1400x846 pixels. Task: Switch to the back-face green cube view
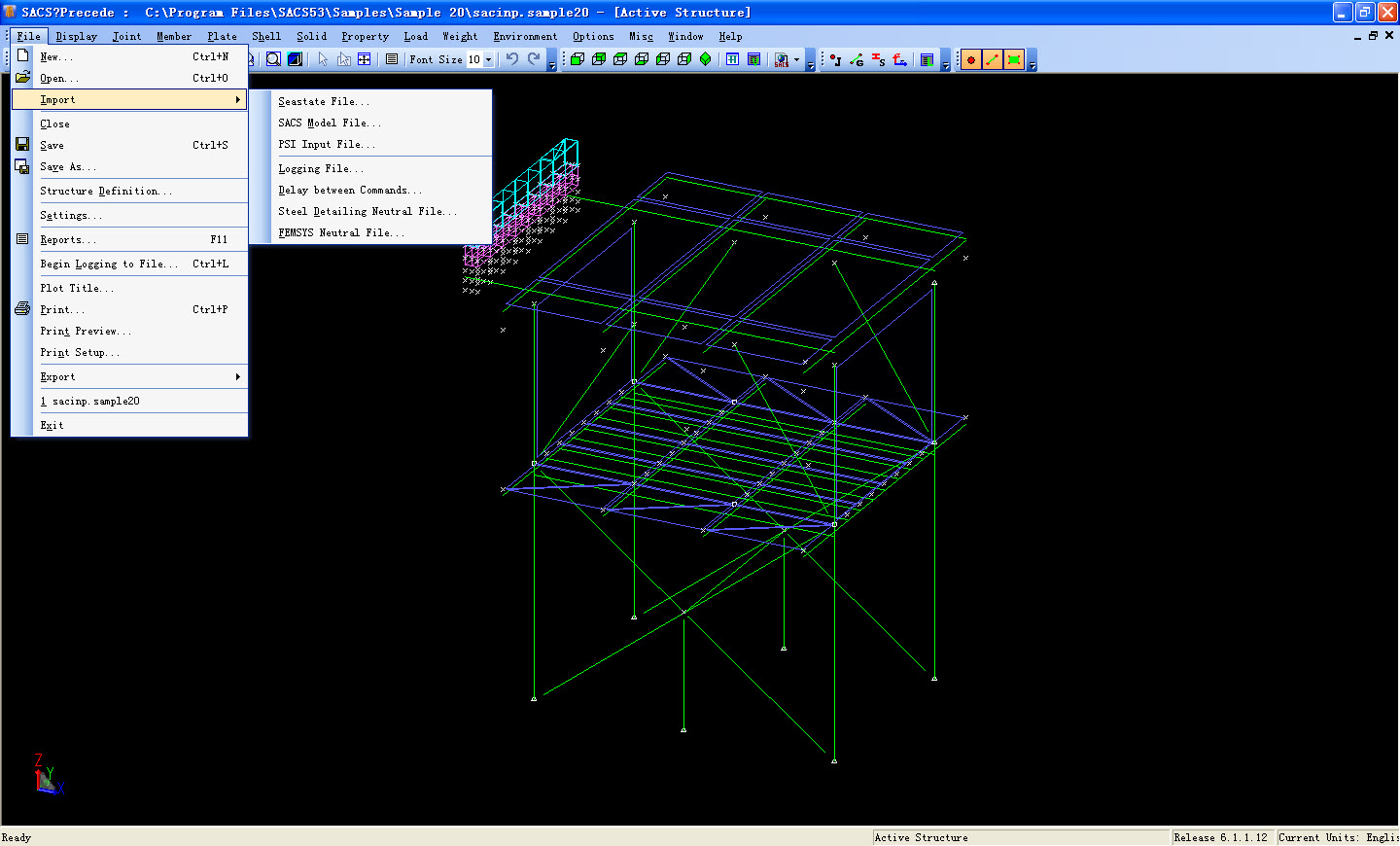coord(599,59)
